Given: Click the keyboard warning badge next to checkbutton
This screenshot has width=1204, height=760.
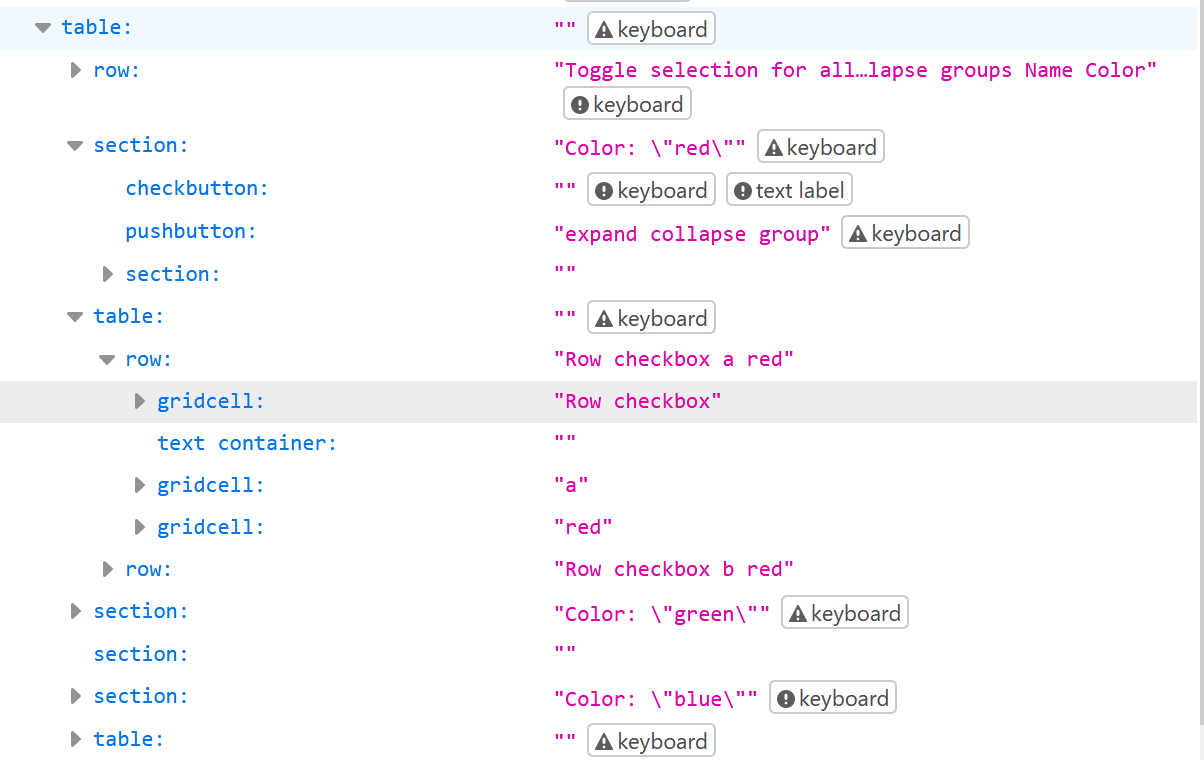Looking at the screenshot, I should point(651,189).
